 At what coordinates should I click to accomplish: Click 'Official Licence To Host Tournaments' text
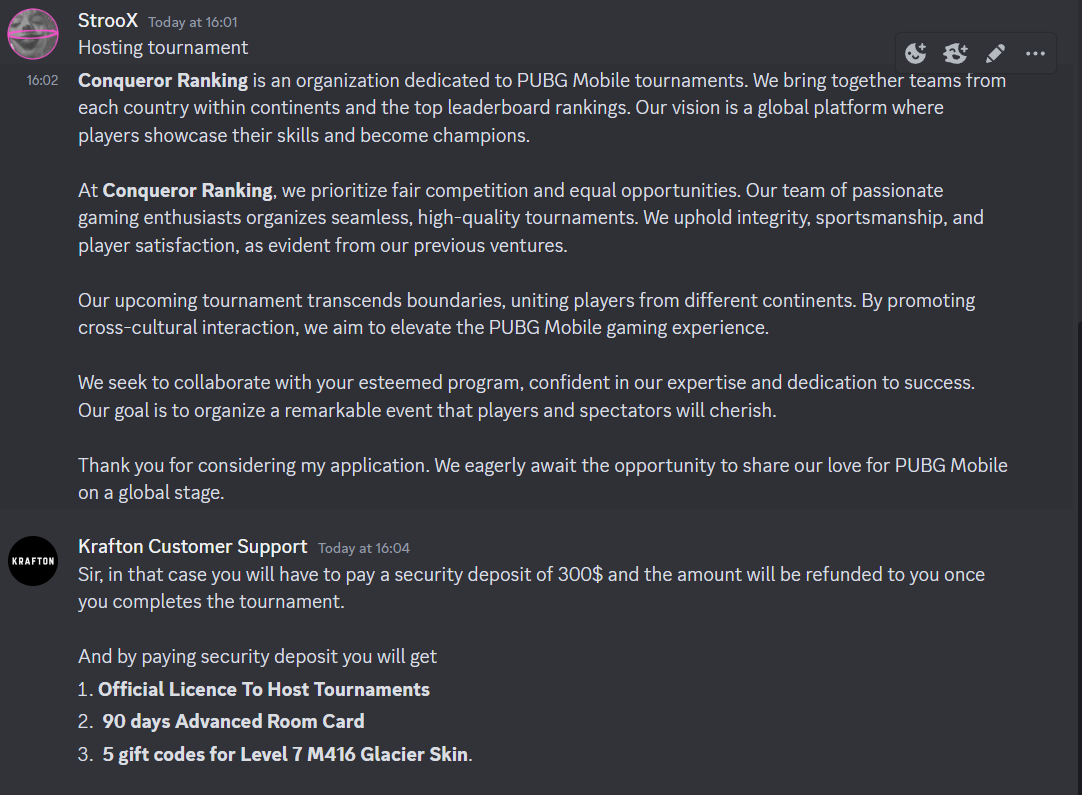coord(264,689)
